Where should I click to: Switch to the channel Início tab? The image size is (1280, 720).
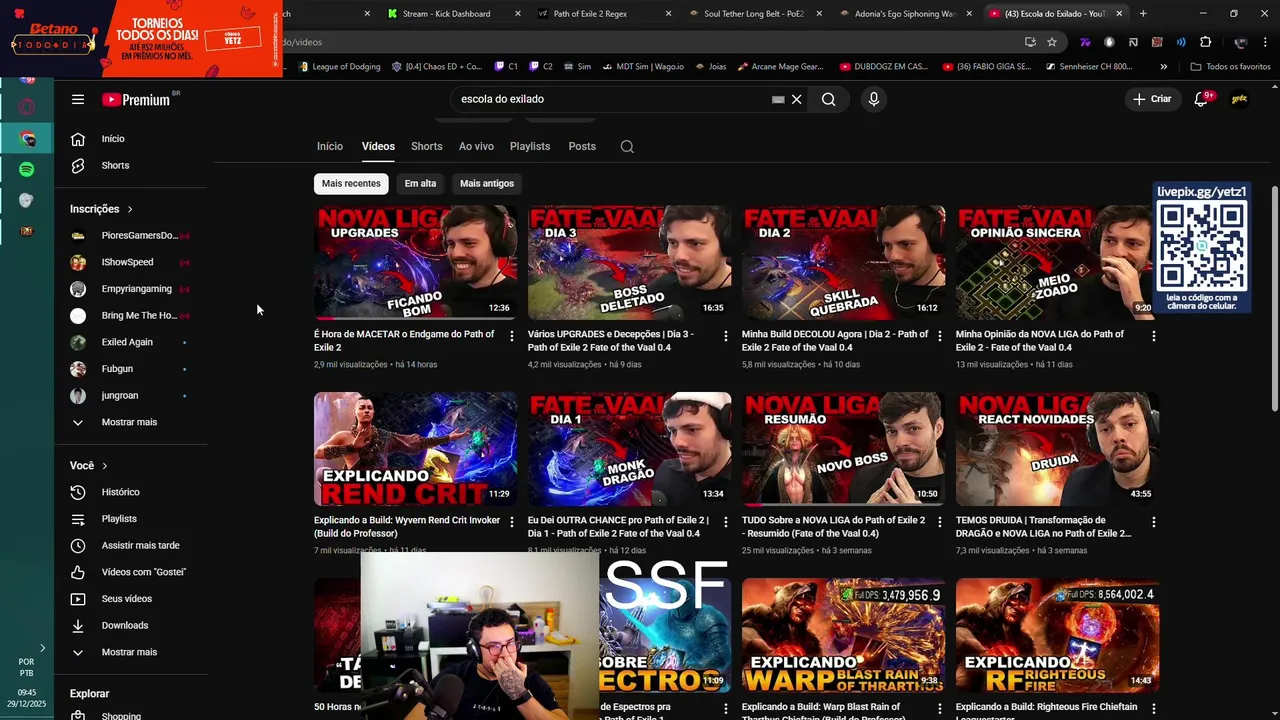pyautogui.click(x=330, y=147)
